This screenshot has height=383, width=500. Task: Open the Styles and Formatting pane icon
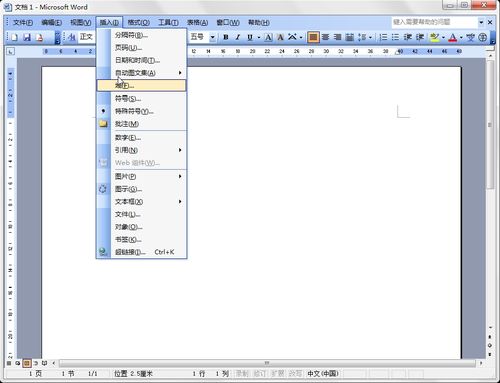point(71,37)
